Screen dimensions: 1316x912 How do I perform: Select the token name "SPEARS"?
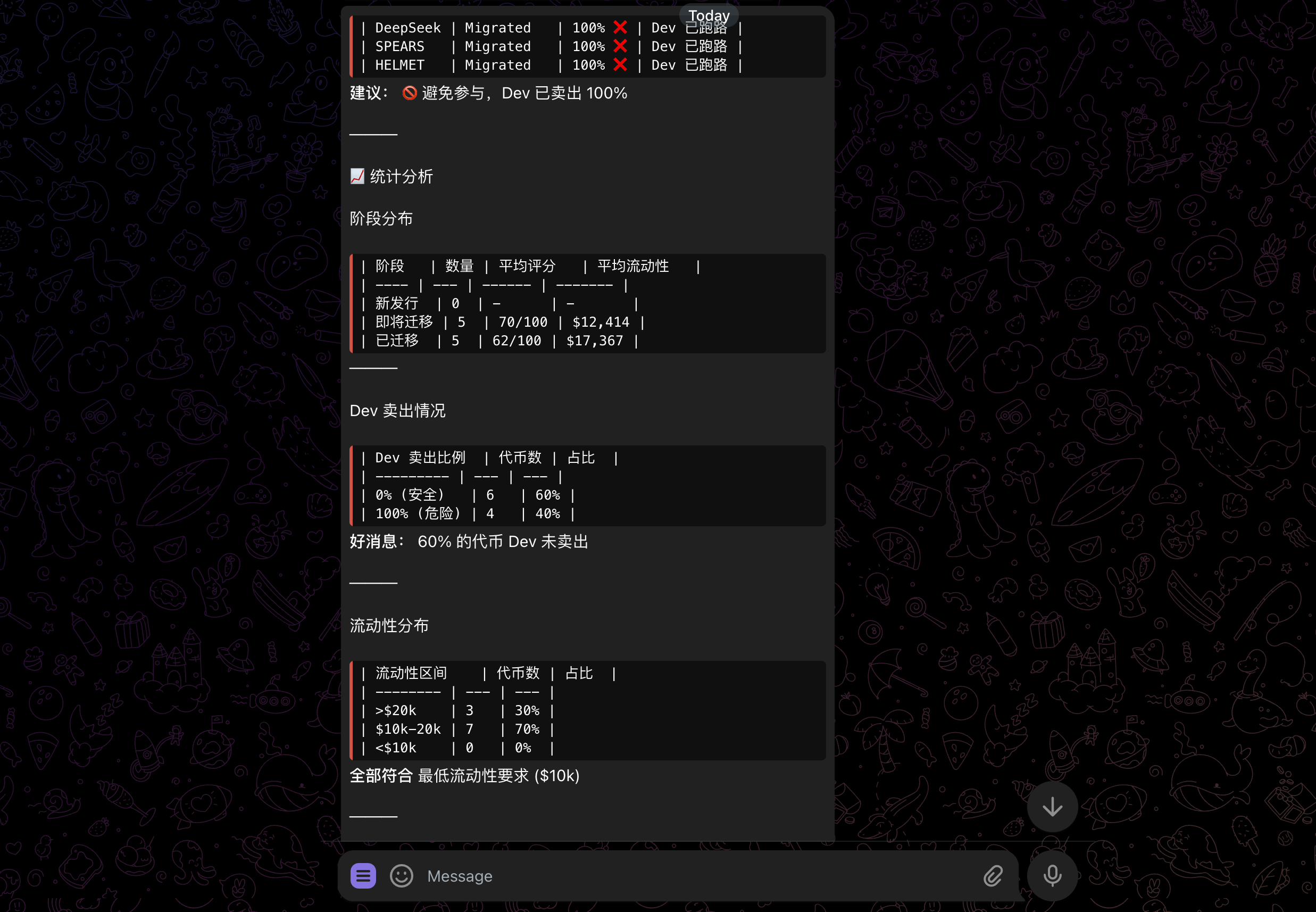(x=400, y=46)
